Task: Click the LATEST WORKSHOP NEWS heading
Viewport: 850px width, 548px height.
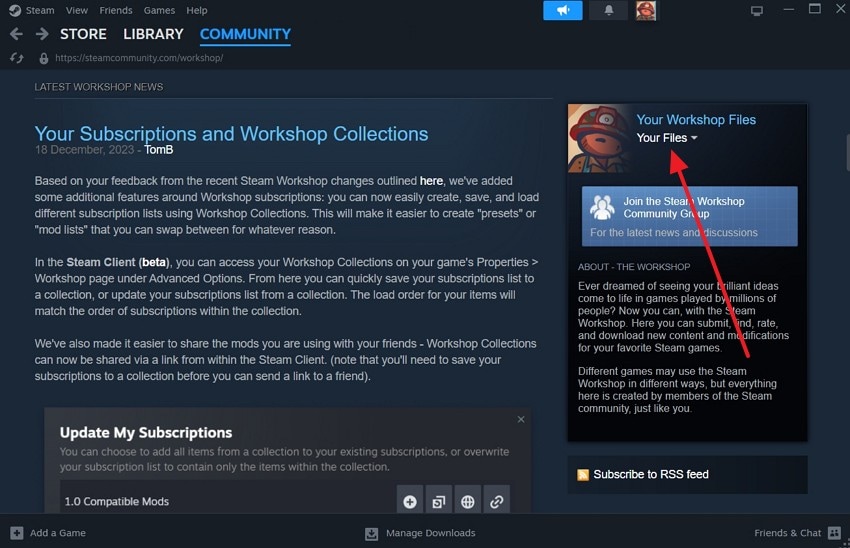Action: coord(99,87)
